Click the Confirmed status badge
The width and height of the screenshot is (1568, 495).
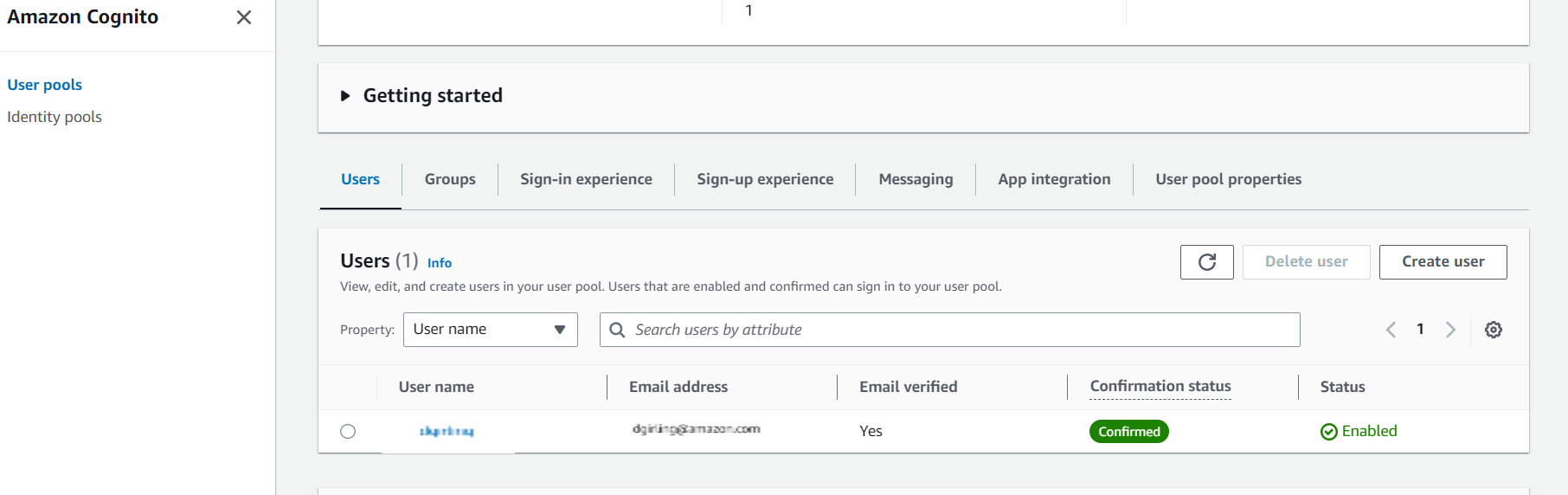click(1128, 432)
